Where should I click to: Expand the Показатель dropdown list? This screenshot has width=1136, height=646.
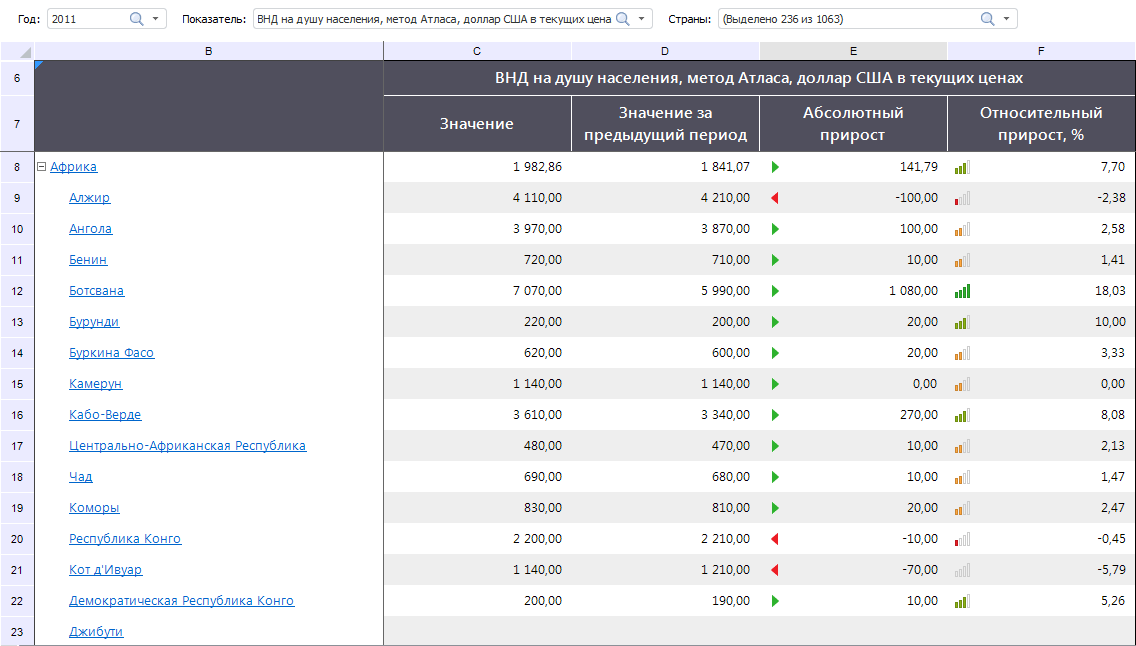click(x=641, y=19)
